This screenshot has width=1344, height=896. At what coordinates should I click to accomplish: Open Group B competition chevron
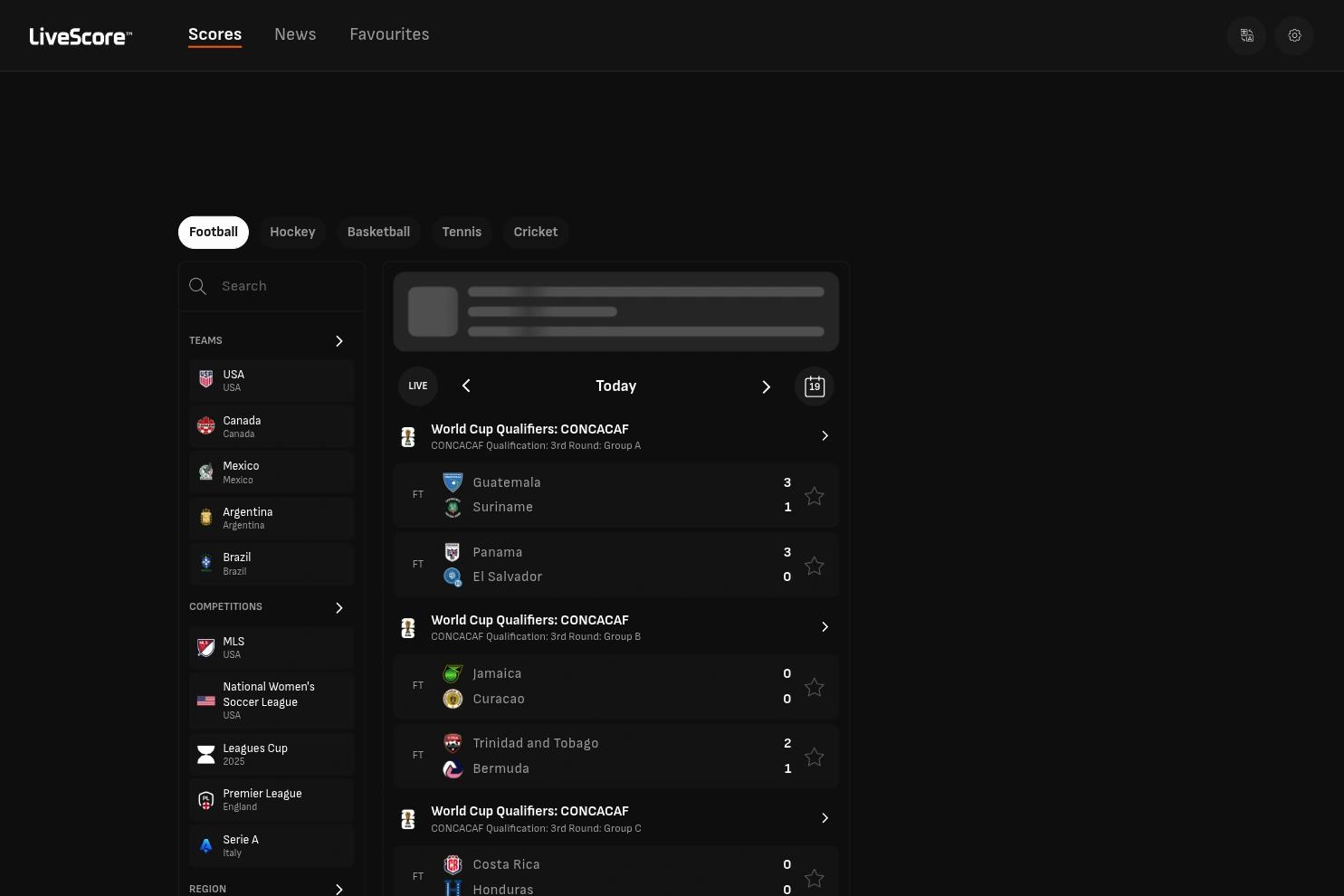[x=825, y=627]
